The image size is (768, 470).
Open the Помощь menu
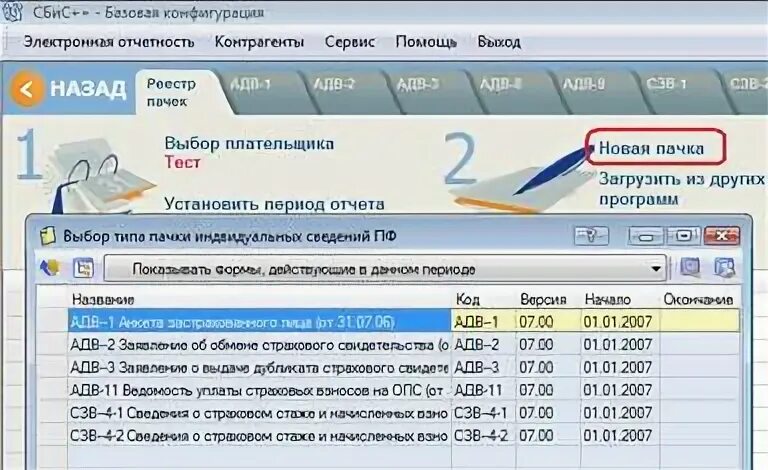426,42
